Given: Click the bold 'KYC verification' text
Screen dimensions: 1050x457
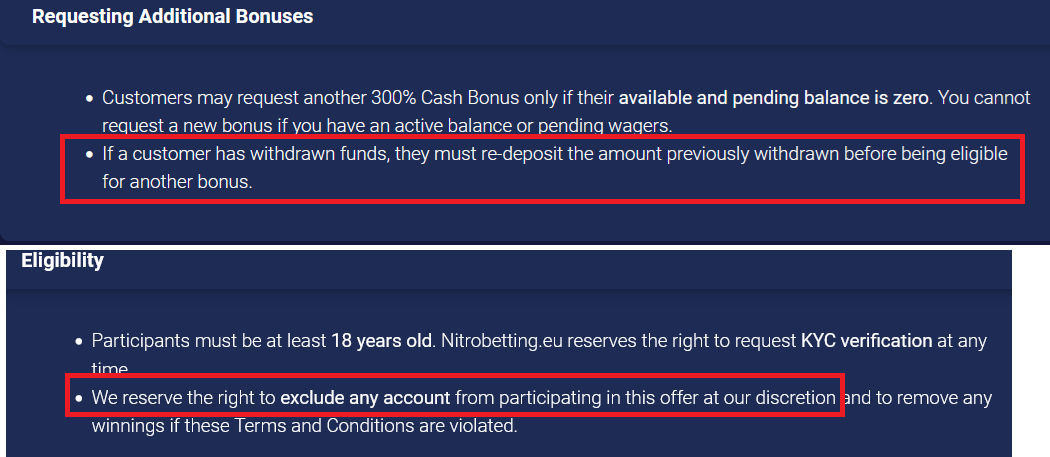Looking at the screenshot, I should (x=867, y=341).
